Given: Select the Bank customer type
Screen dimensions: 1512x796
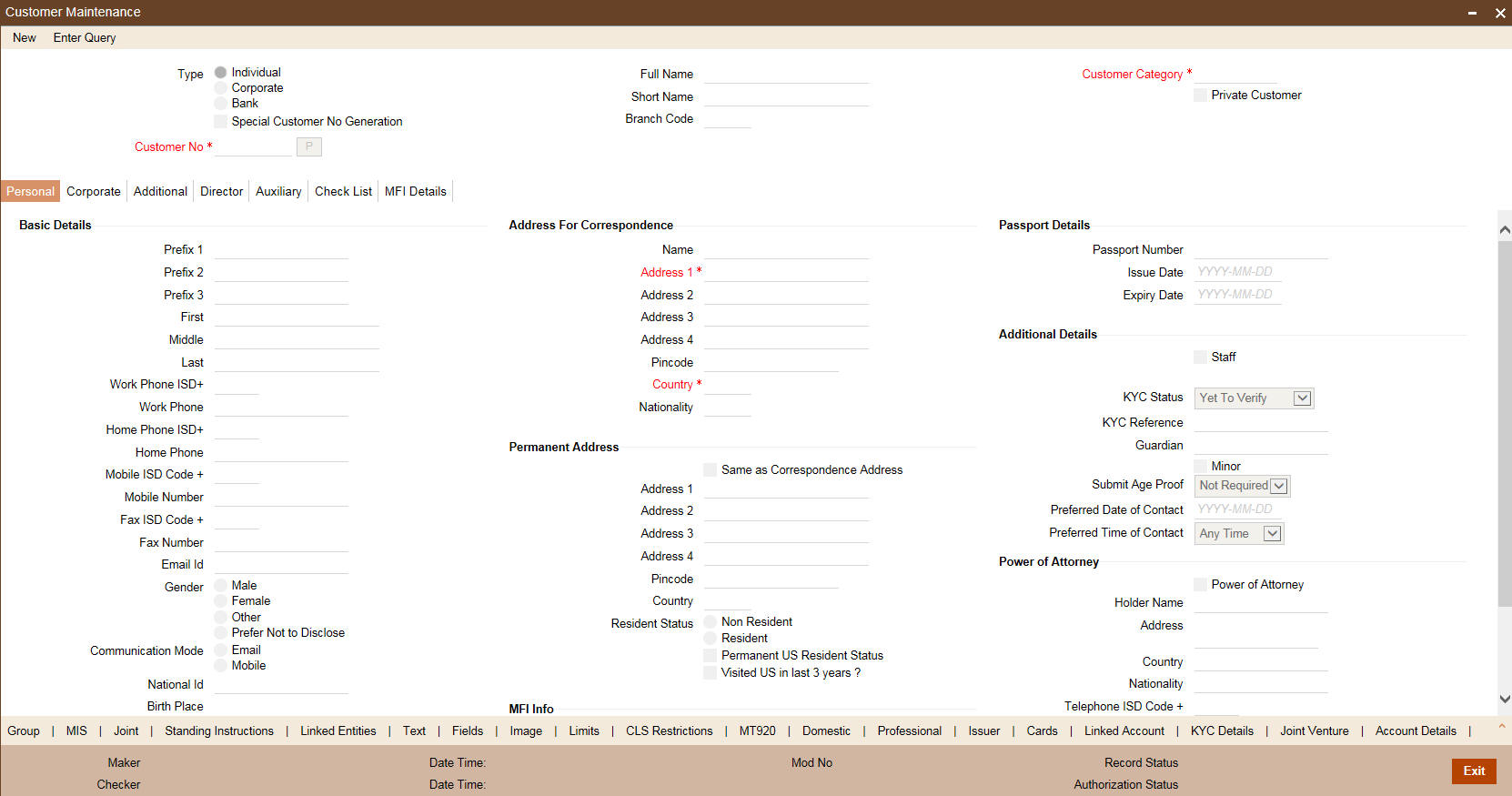Looking at the screenshot, I should point(220,103).
